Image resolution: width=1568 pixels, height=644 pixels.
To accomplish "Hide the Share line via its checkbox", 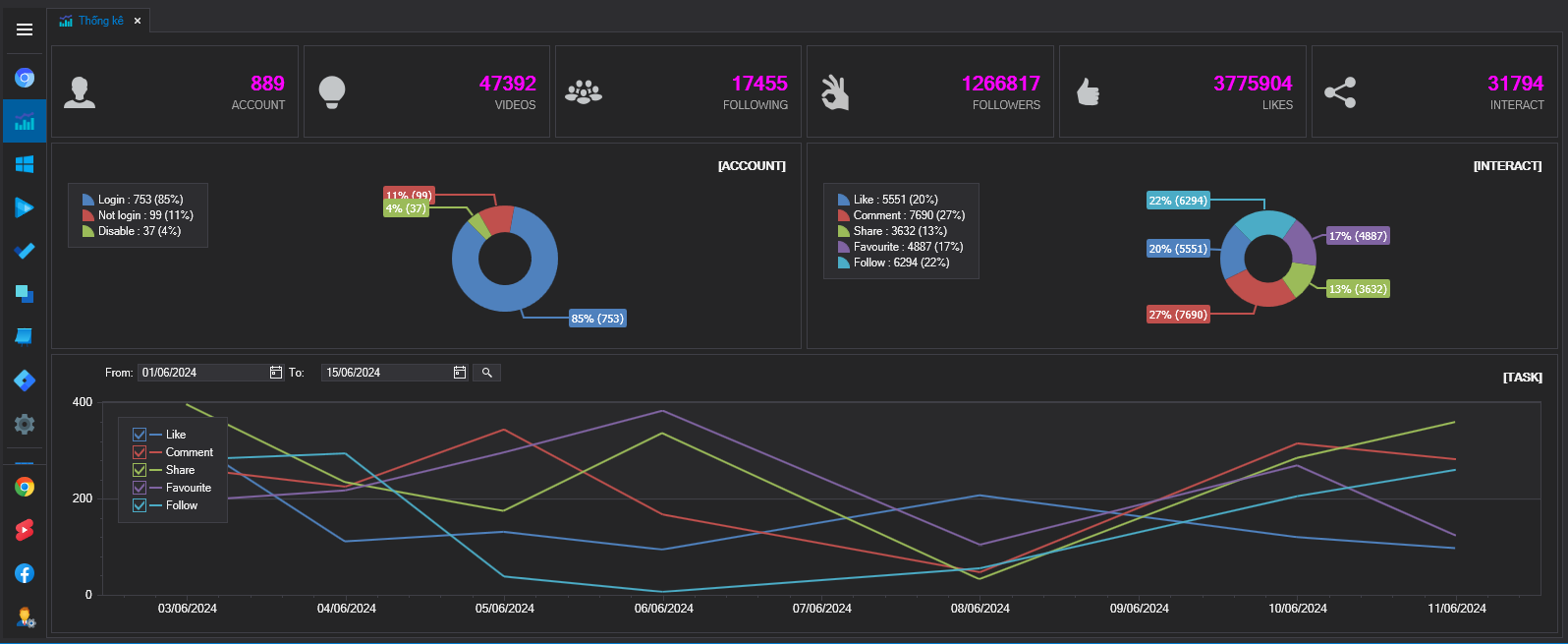I will [x=140, y=470].
